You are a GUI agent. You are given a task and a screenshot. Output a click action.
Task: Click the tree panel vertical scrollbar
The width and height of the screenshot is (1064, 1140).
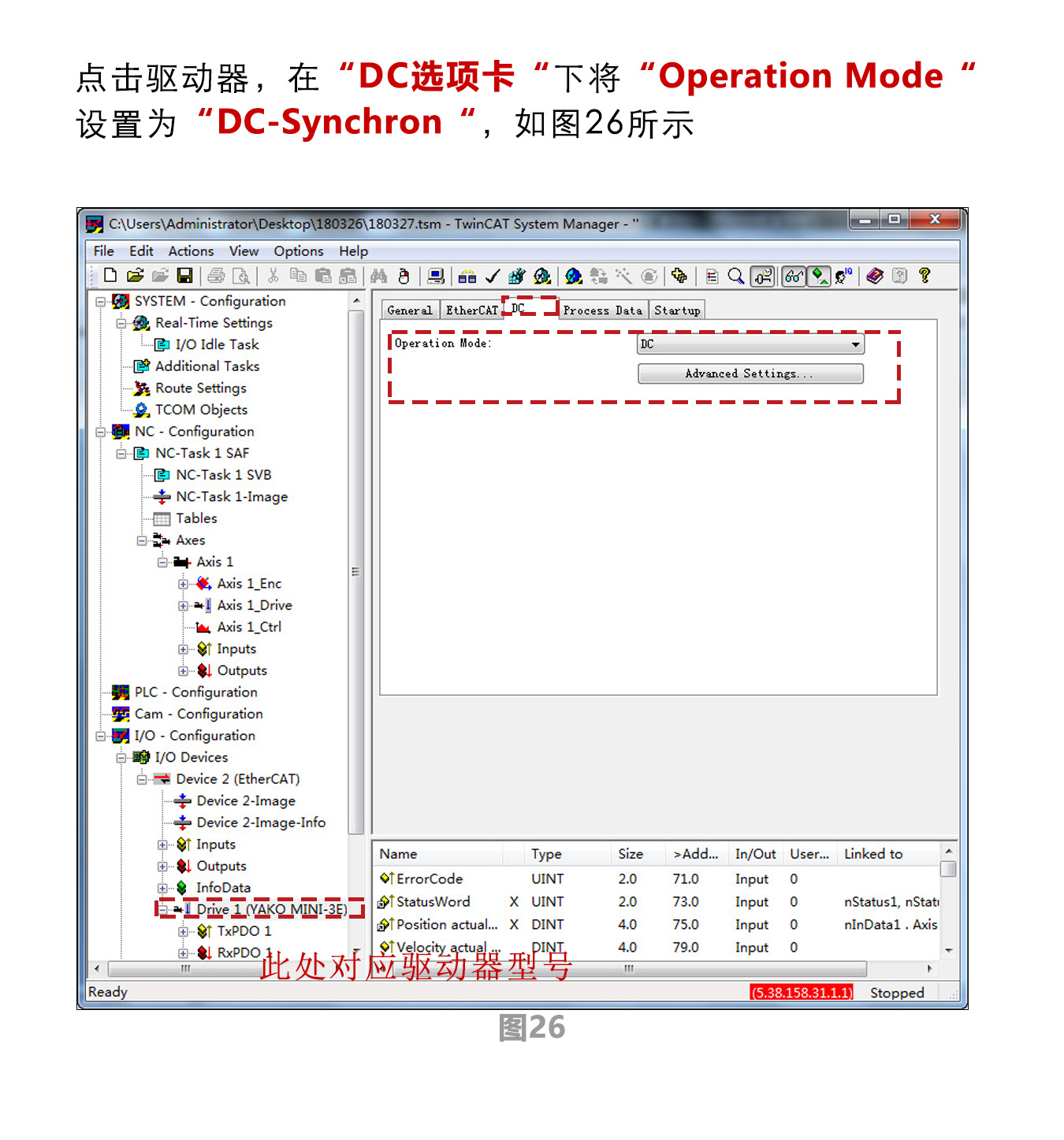click(x=355, y=573)
